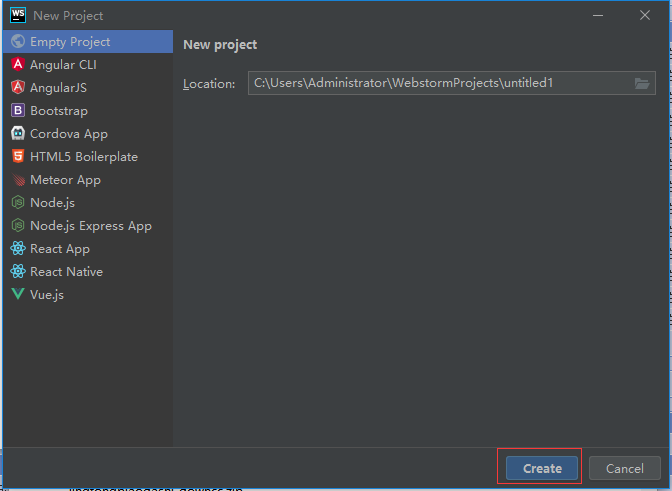
Task: Select Empty Project from the list
Action: coord(70,42)
